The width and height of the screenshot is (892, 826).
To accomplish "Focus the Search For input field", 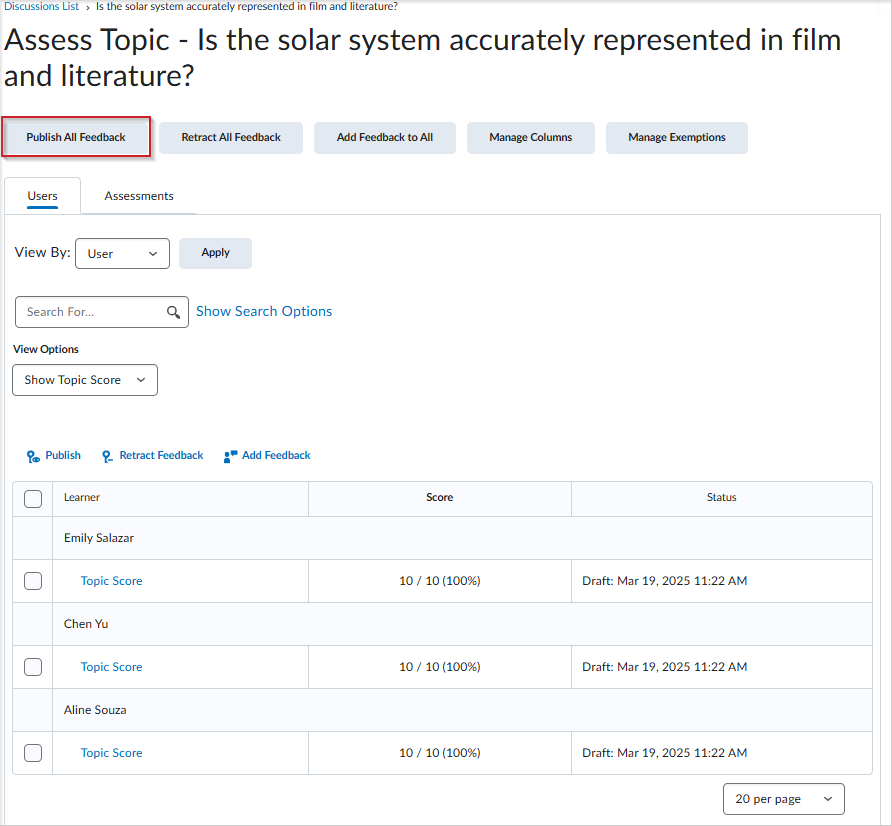I will [x=90, y=312].
